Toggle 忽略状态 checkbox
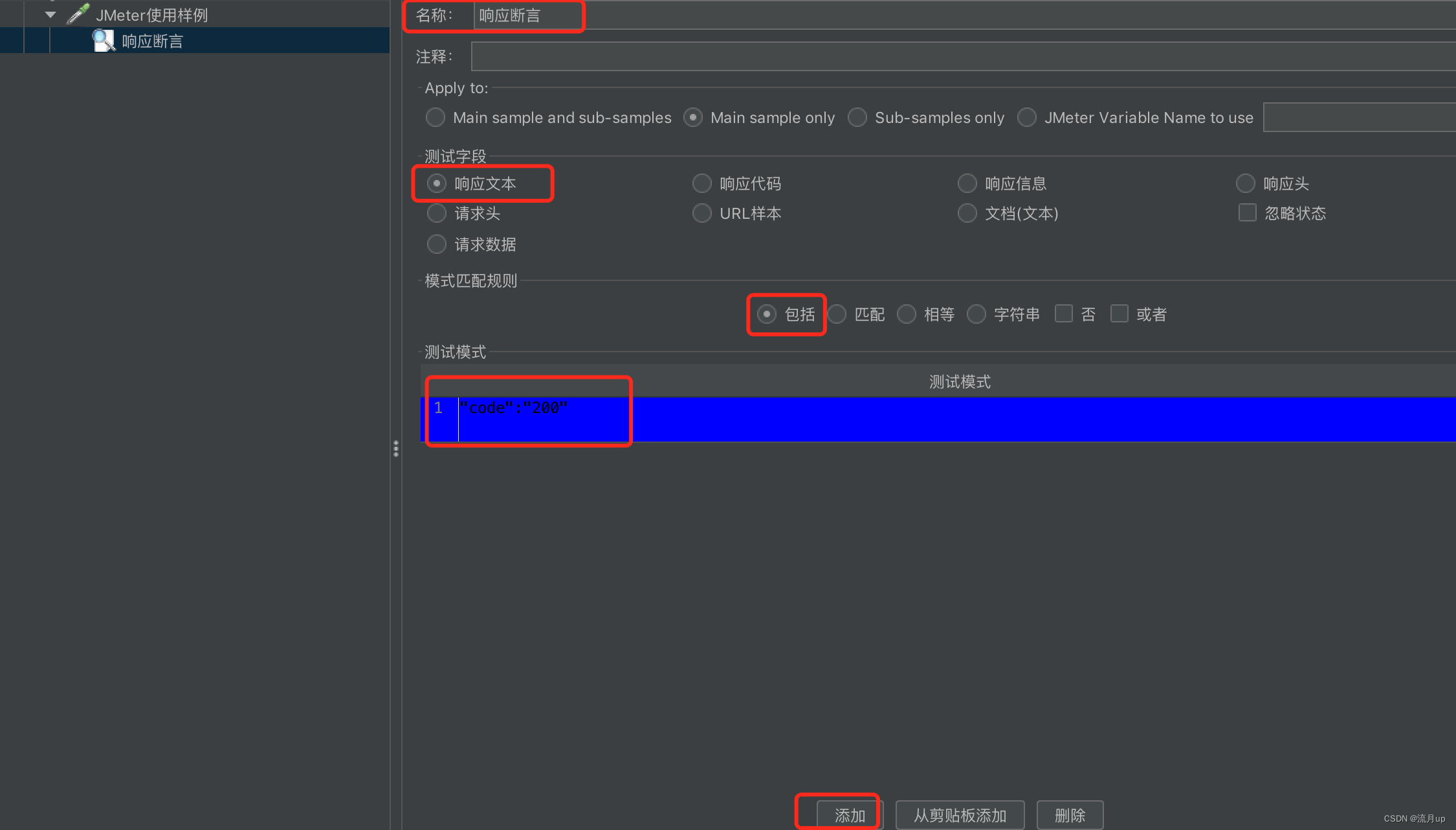Image resolution: width=1456 pixels, height=830 pixels. tap(1247, 212)
